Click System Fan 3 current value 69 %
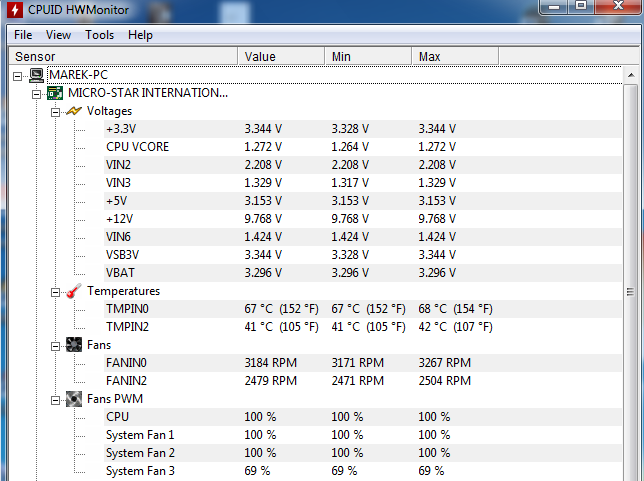This screenshot has width=644, height=481. coord(257,471)
